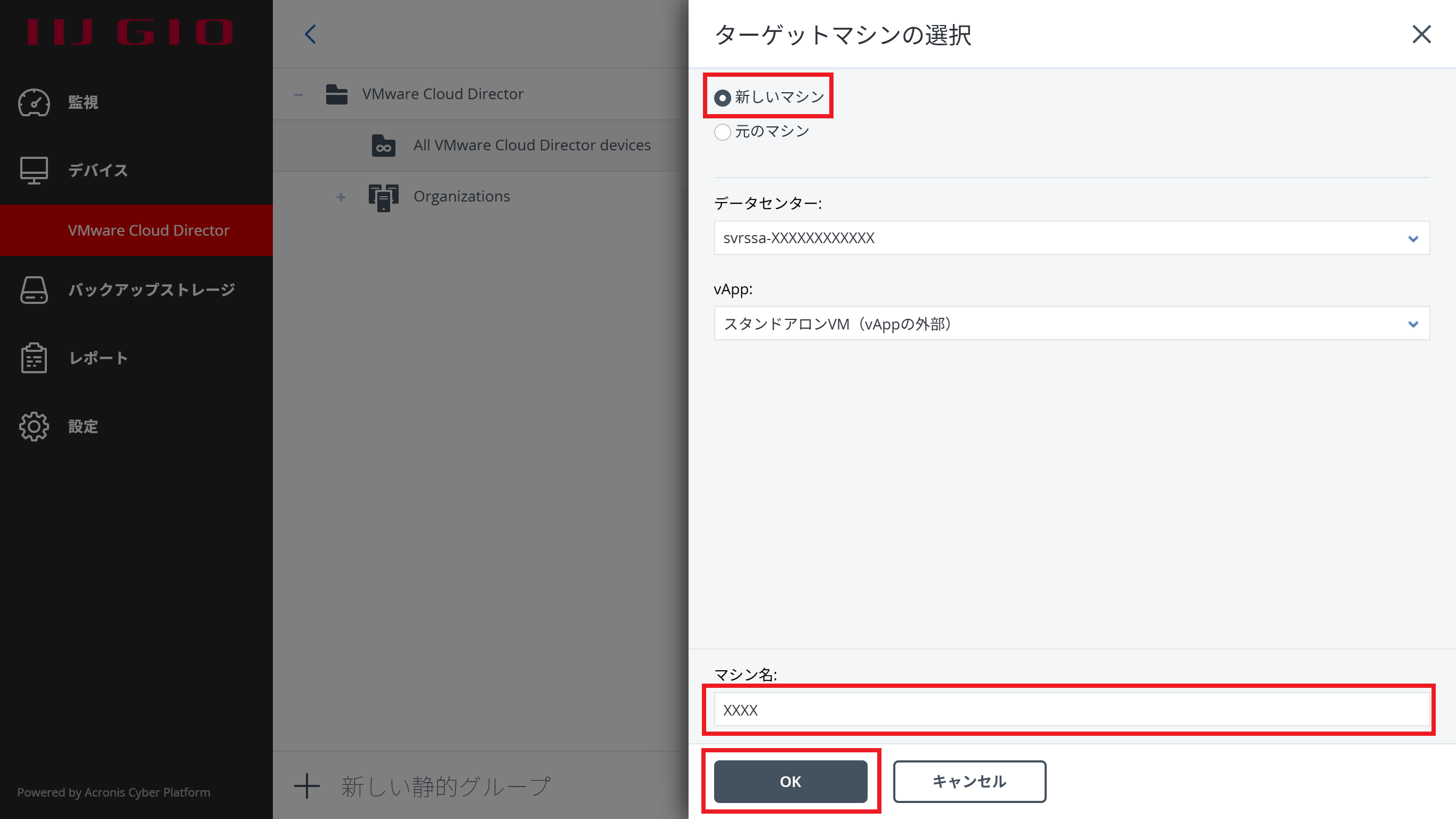Image resolution: width=1456 pixels, height=819 pixels.
Task: Close the ターゲットマシンの選択 panel
Action: tap(1421, 34)
